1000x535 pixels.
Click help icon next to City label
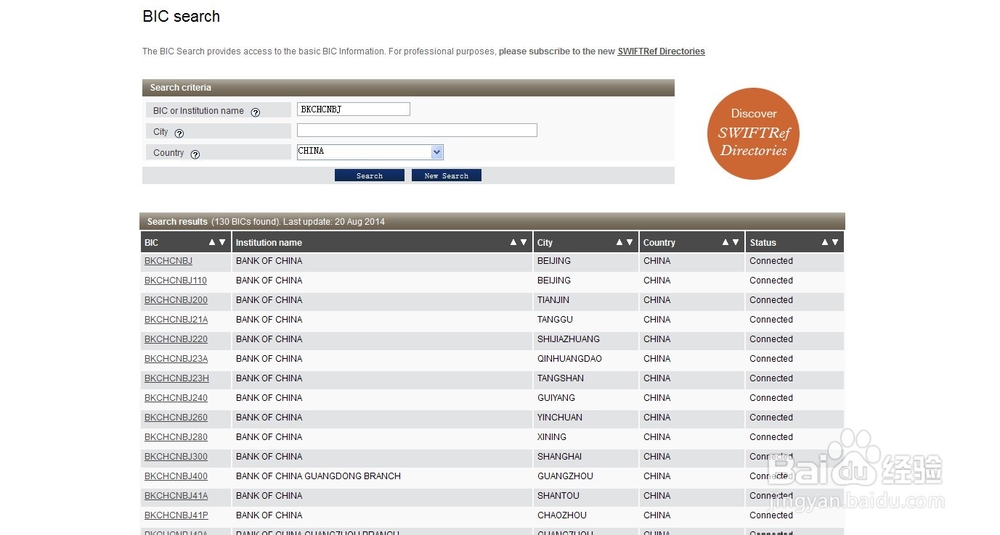pyautogui.click(x=179, y=133)
